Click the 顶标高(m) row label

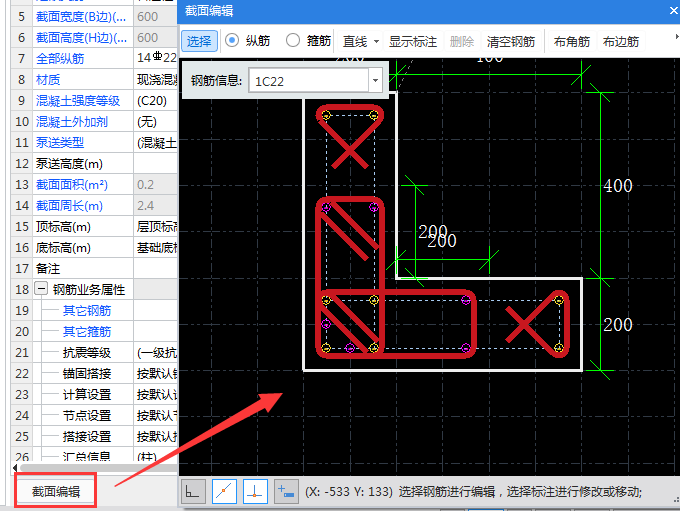pos(63,227)
